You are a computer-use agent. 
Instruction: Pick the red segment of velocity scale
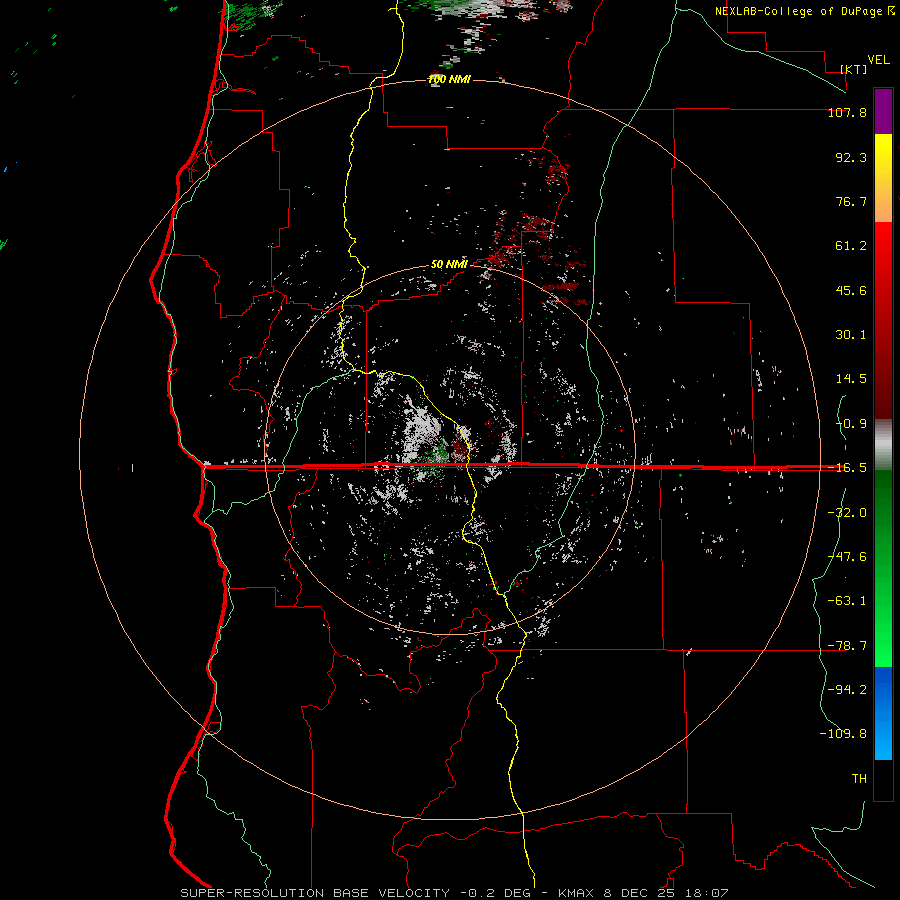(x=883, y=320)
